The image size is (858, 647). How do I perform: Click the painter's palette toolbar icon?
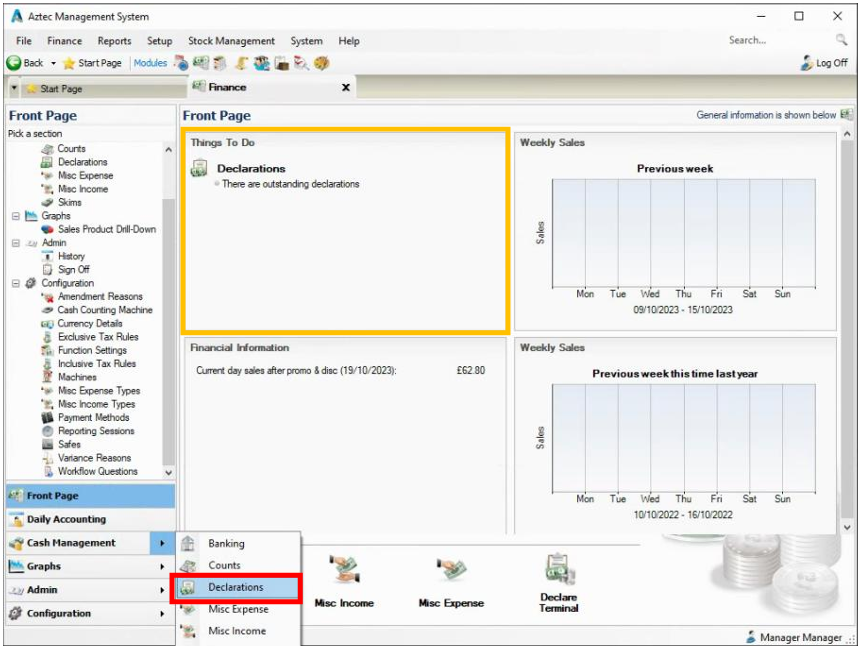(x=321, y=63)
